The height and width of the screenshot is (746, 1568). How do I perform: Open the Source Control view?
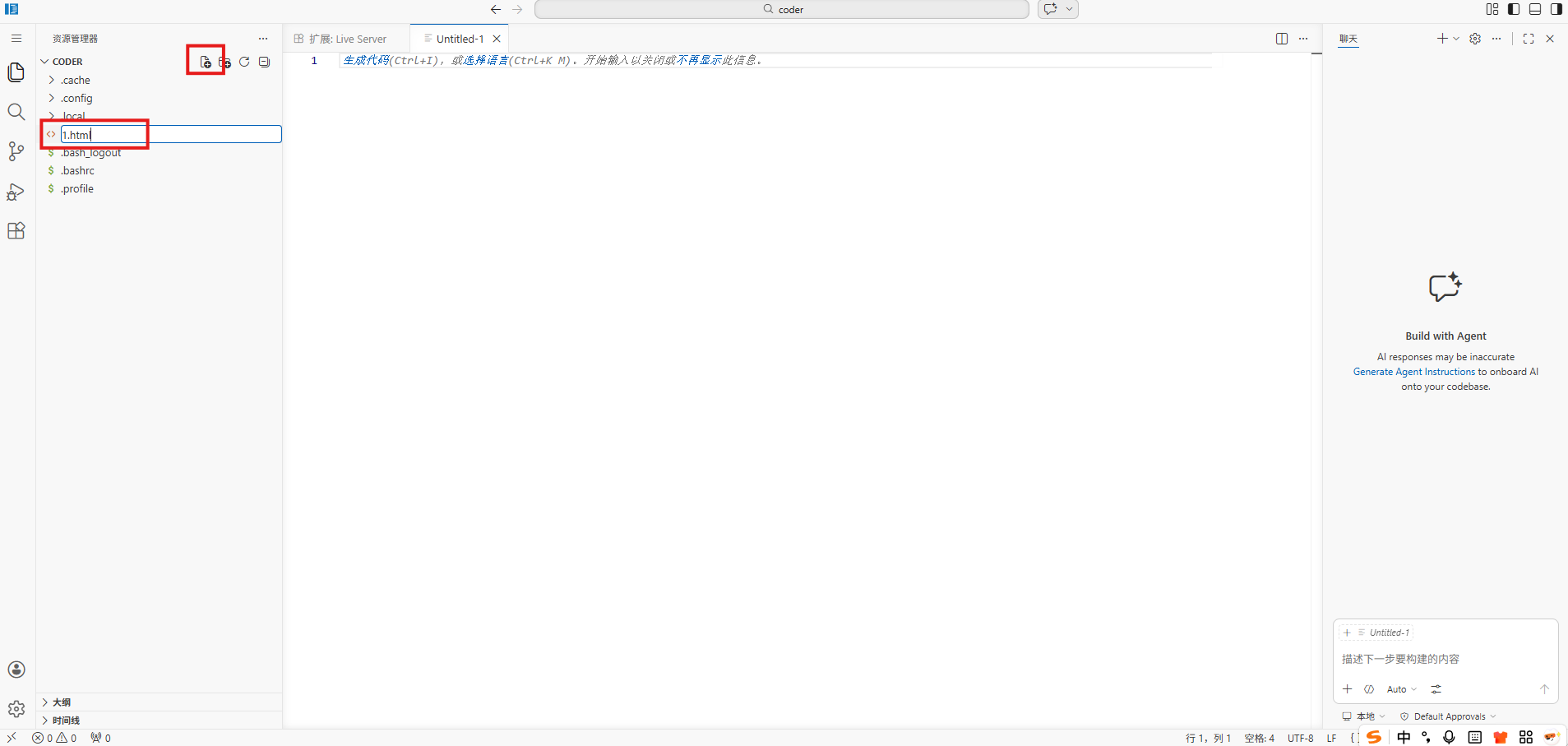click(16, 151)
